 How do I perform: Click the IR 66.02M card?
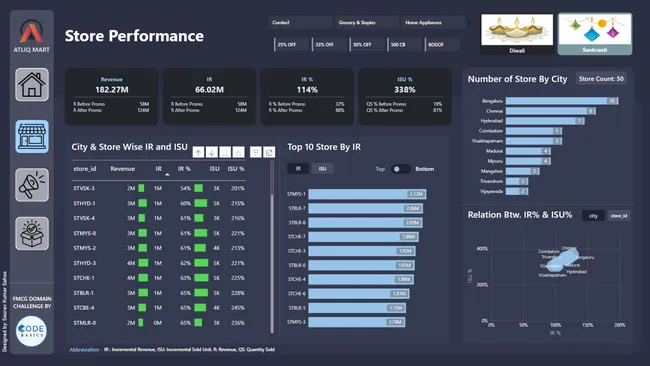coord(209,96)
